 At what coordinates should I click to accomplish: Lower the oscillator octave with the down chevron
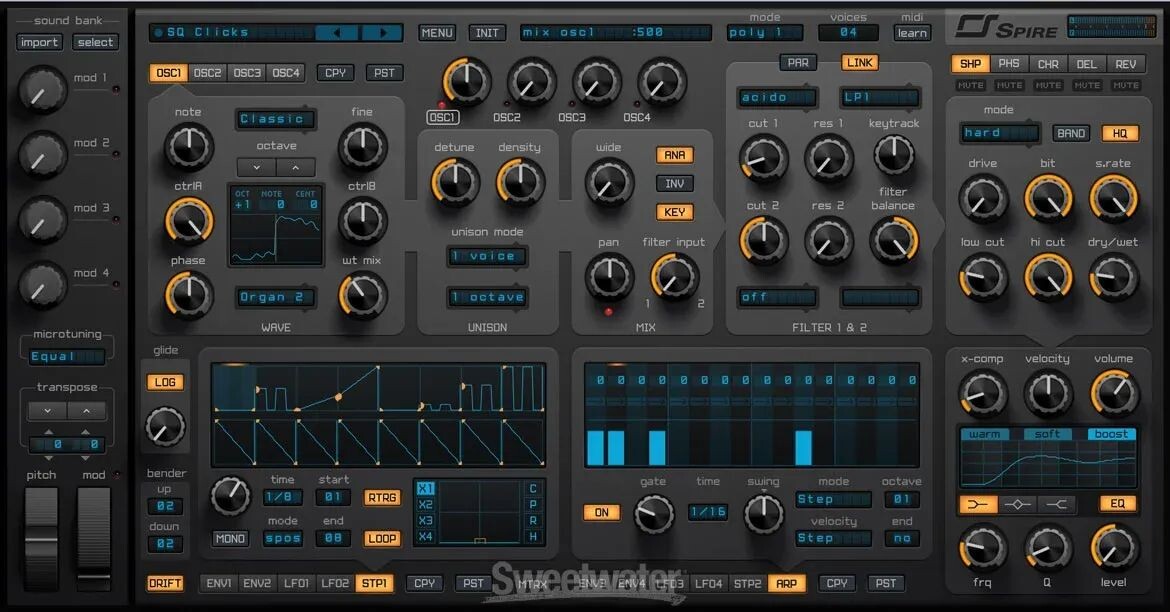(x=257, y=168)
